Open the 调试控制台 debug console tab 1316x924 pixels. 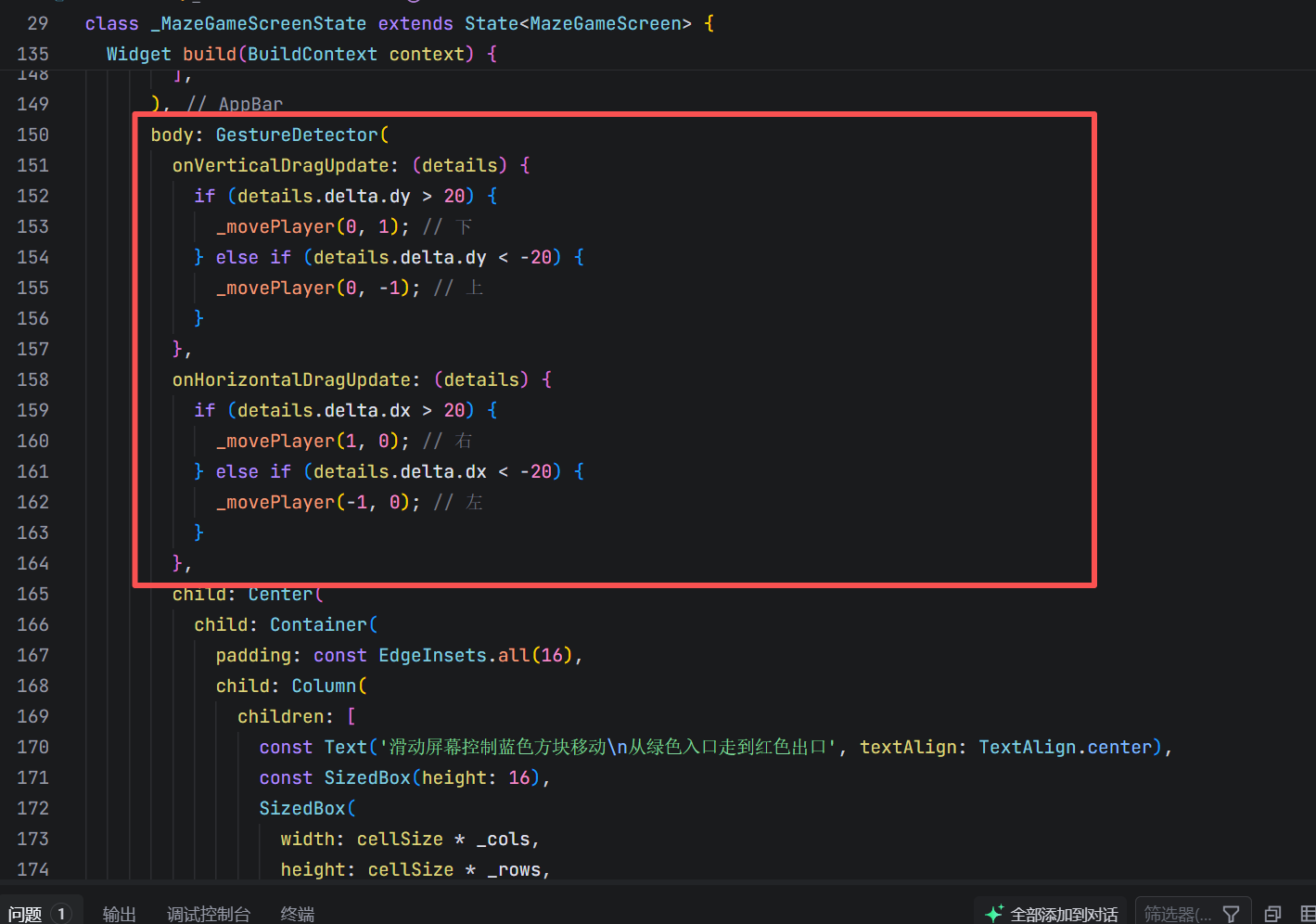209,914
